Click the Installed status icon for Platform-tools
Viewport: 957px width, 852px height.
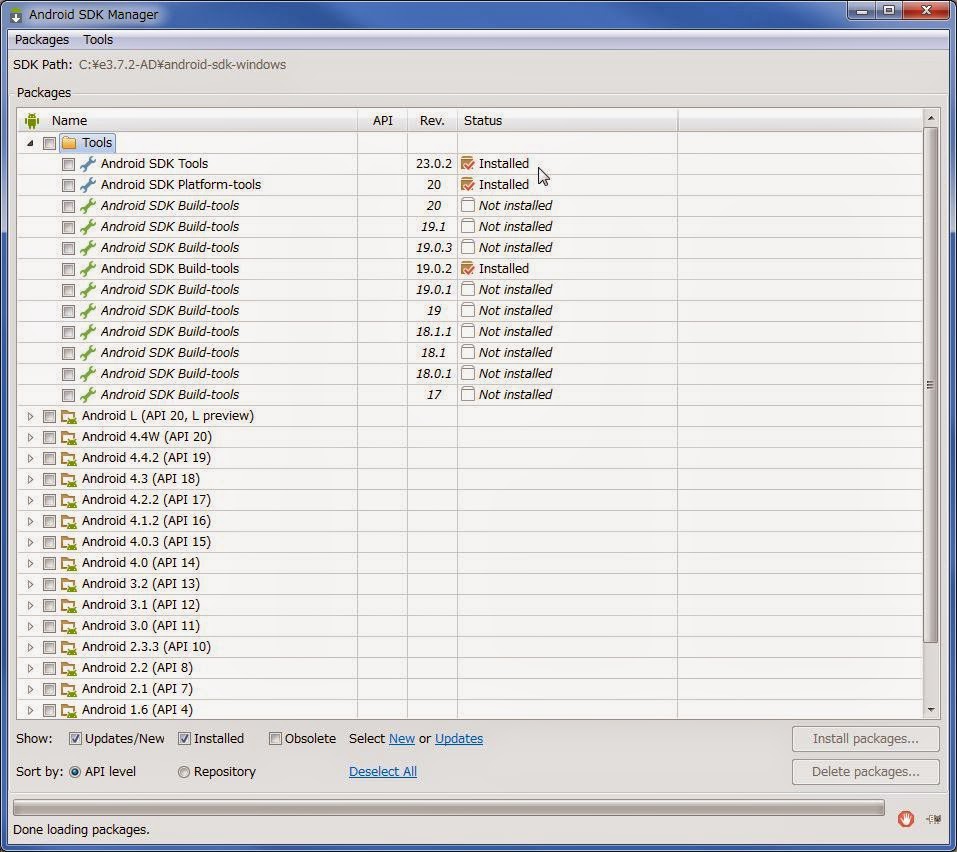click(x=468, y=184)
